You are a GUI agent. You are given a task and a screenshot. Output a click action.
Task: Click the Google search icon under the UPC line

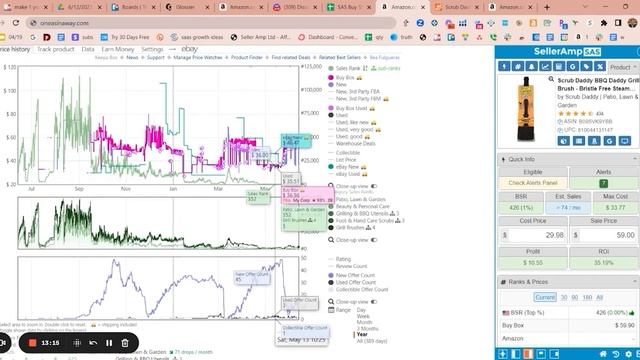[x=609, y=141]
